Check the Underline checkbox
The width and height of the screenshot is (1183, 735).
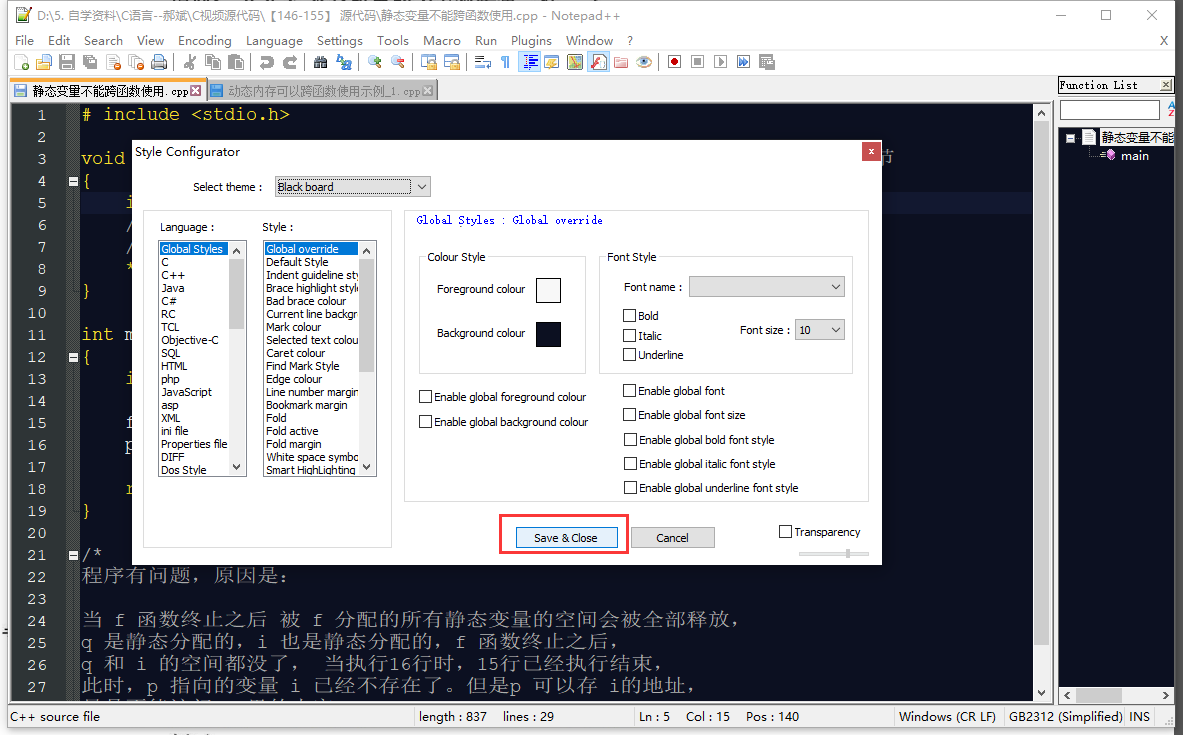point(629,355)
